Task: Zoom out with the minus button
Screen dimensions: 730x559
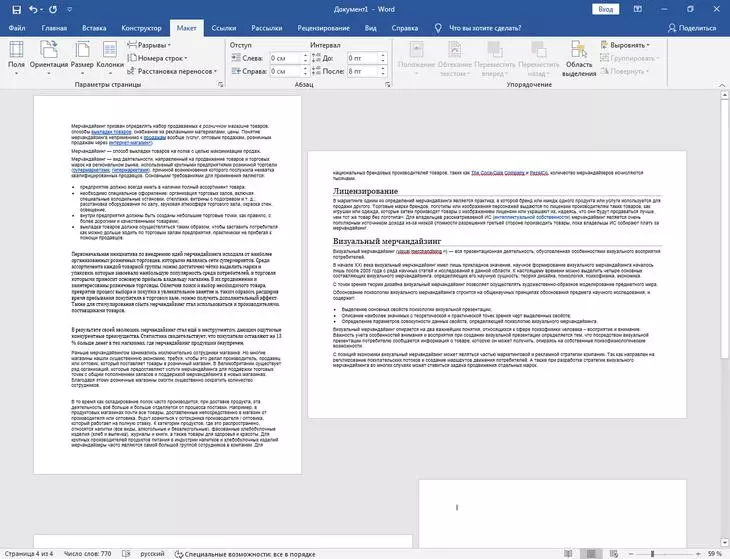Action: (x=631, y=554)
